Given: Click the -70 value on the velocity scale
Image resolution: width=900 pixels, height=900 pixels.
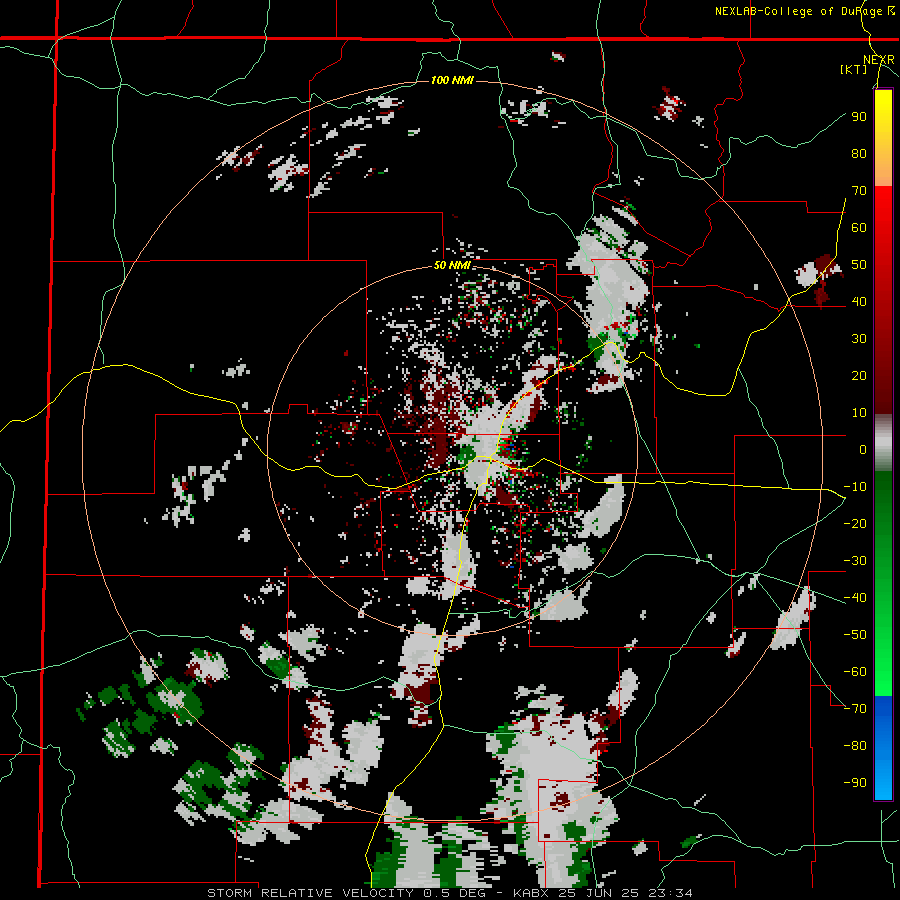Looking at the screenshot, I should point(855,709).
